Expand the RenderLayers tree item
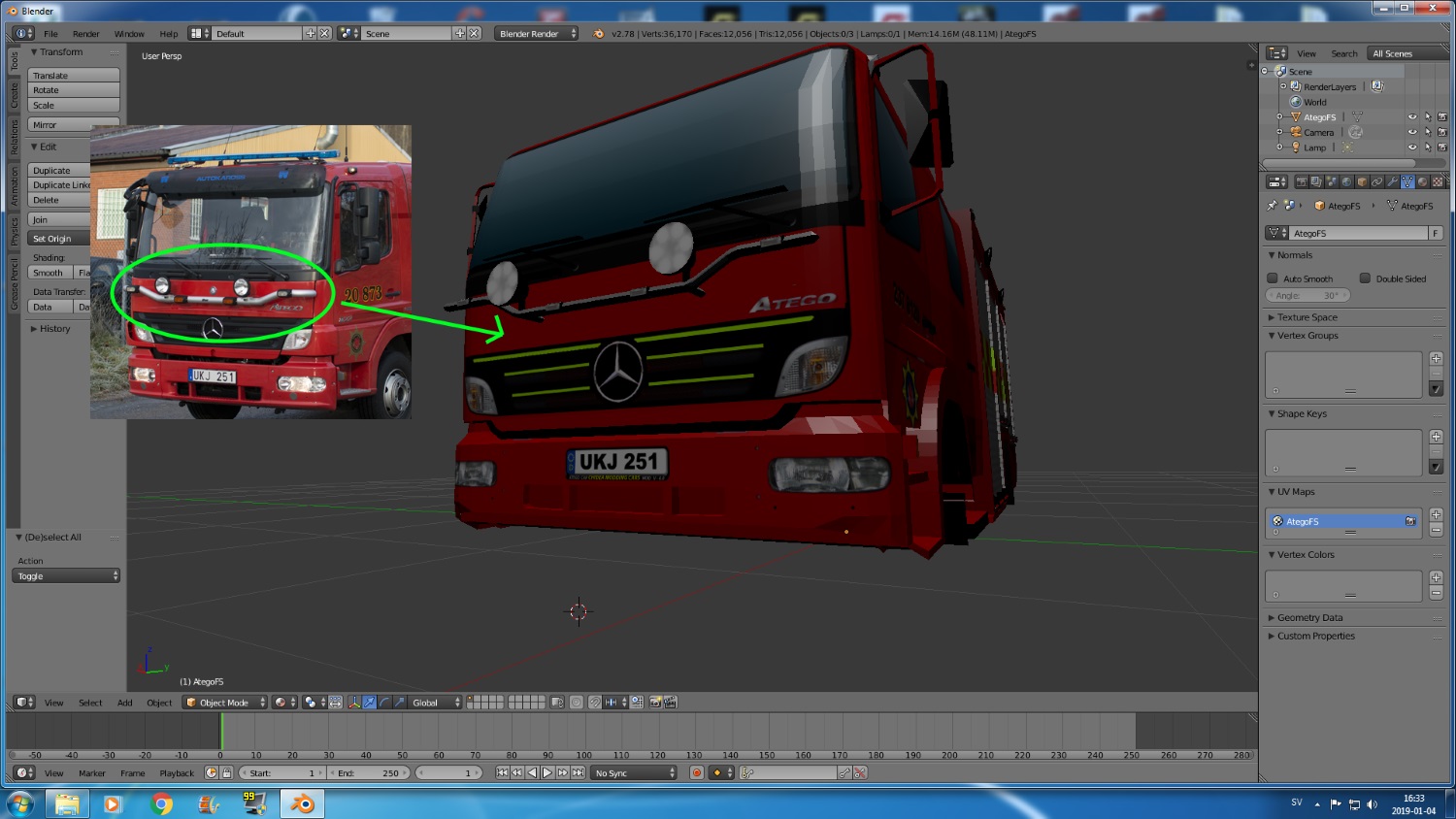The height and width of the screenshot is (819, 1456). click(1283, 86)
